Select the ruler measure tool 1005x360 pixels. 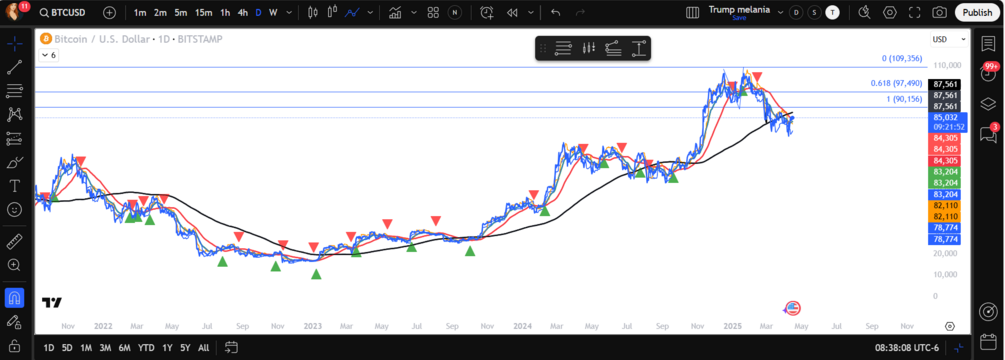(15, 241)
